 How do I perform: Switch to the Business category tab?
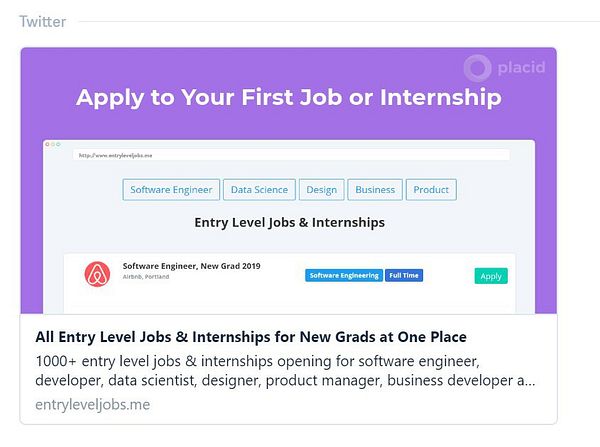[x=375, y=189]
